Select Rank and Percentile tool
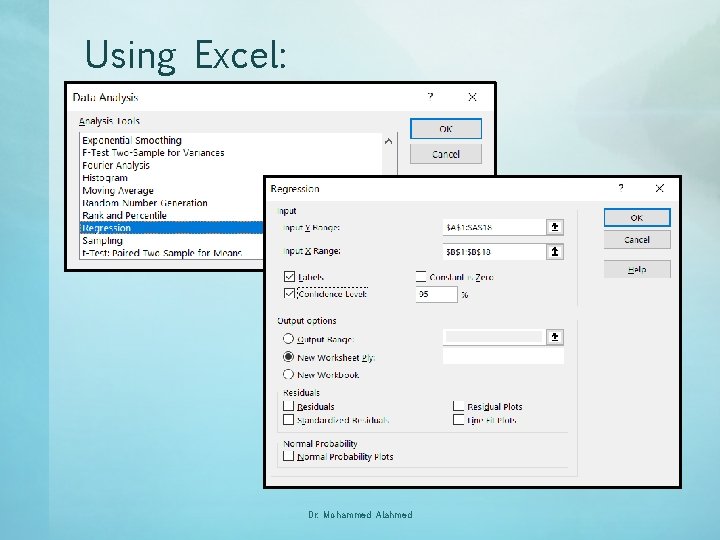Screen dimensions: 720x540 pyautogui.click(x=124, y=215)
